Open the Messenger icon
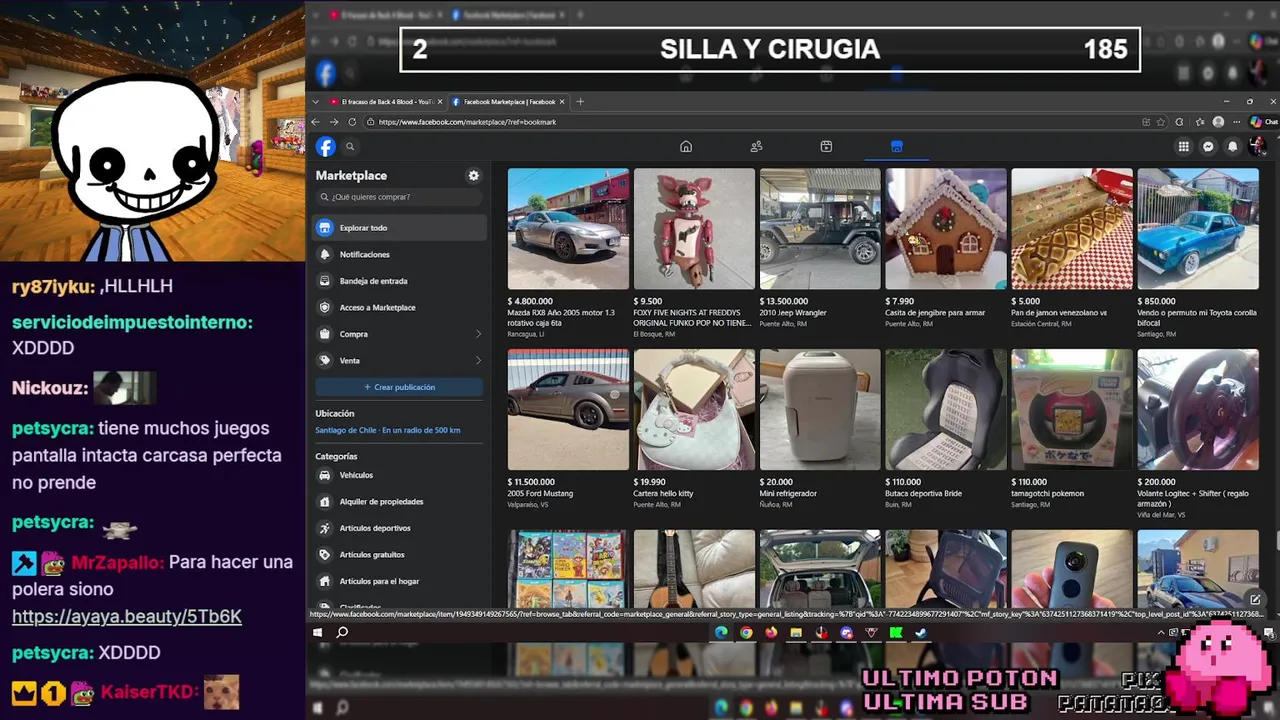This screenshot has height=720, width=1280. [1208, 147]
